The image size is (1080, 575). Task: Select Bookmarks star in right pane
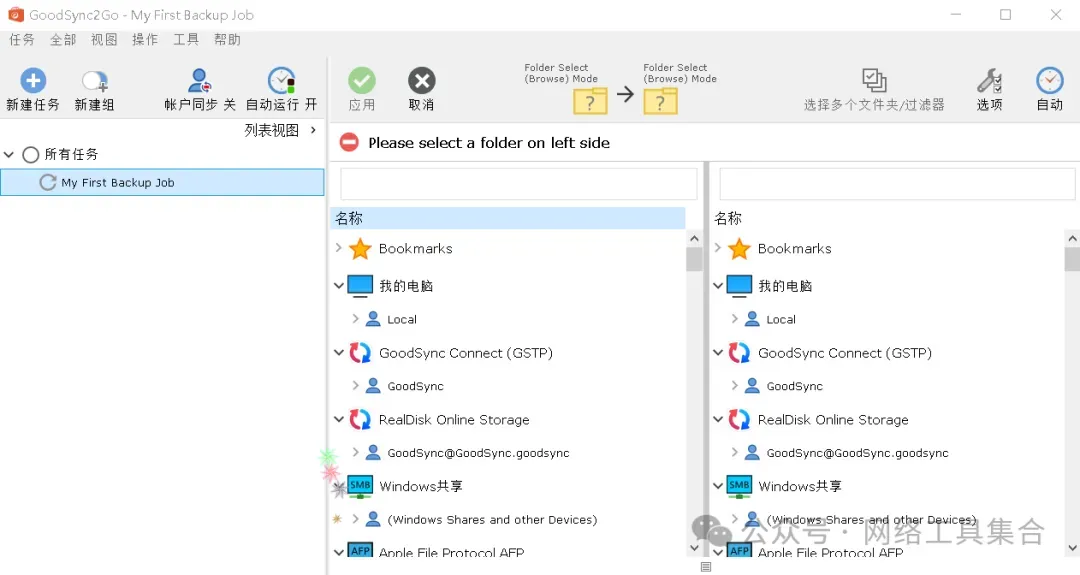(739, 249)
